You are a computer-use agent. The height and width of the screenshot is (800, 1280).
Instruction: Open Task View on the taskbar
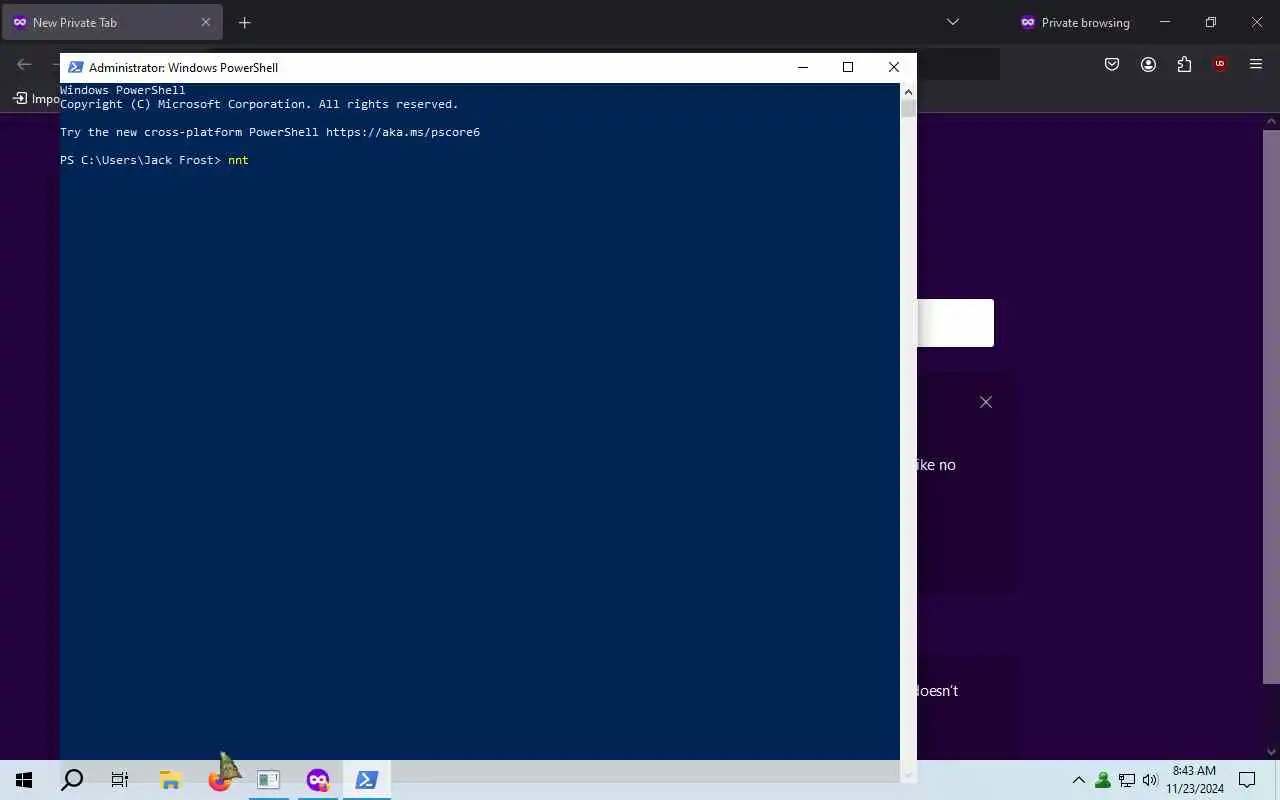click(x=120, y=780)
